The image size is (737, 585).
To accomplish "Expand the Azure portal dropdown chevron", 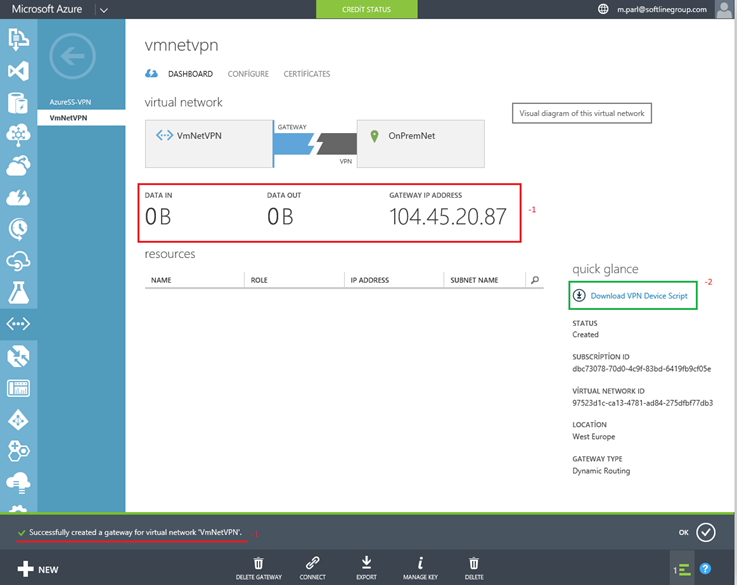I will [x=104, y=10].
